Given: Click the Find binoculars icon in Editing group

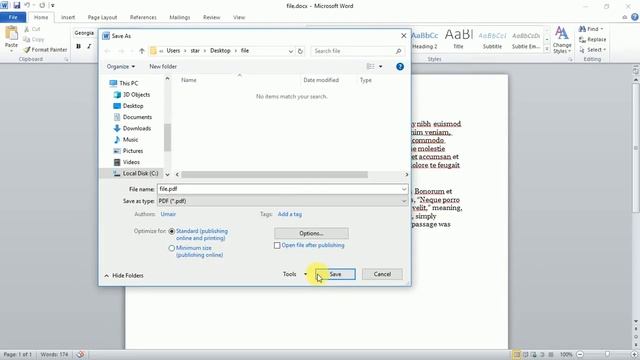Looking at the screenshot, I should [x=582, y=29].
